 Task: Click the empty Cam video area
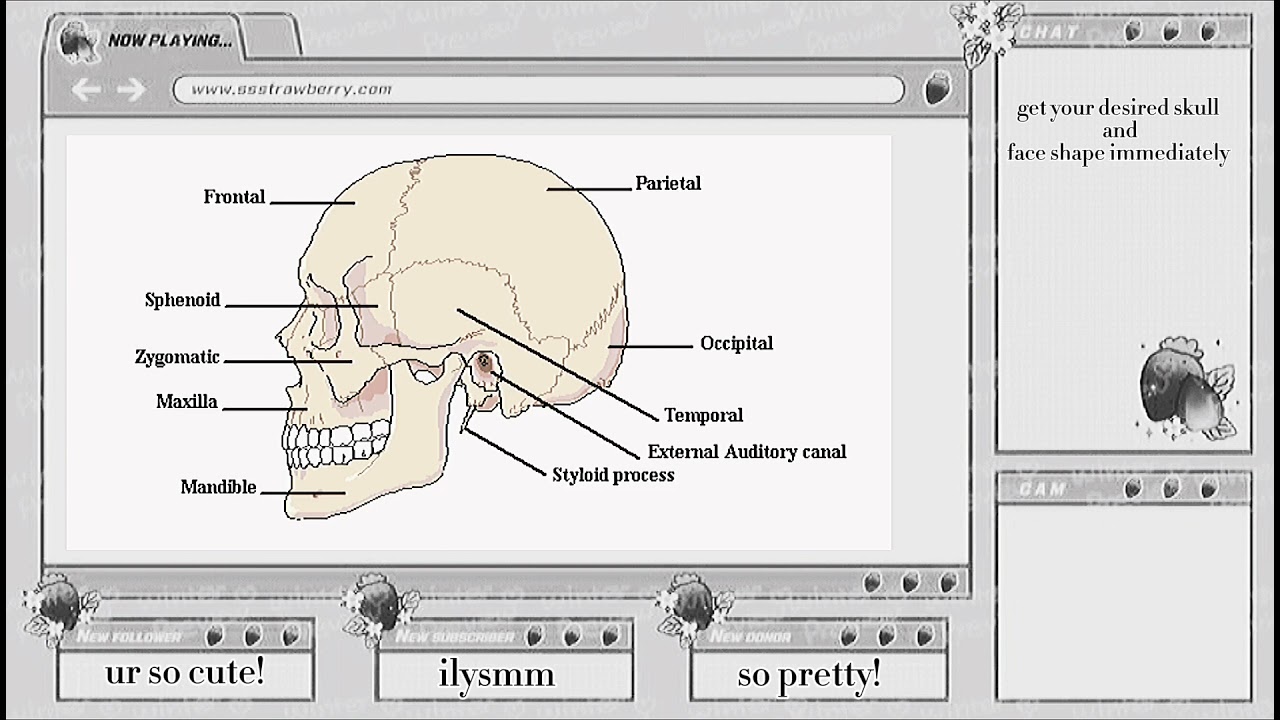click(x=1124, y=602)
